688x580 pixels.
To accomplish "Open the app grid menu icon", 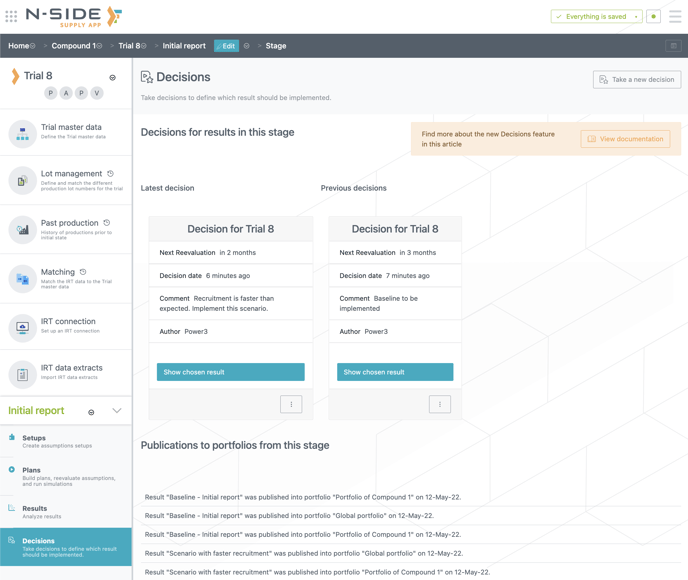I will coord(11,16).
